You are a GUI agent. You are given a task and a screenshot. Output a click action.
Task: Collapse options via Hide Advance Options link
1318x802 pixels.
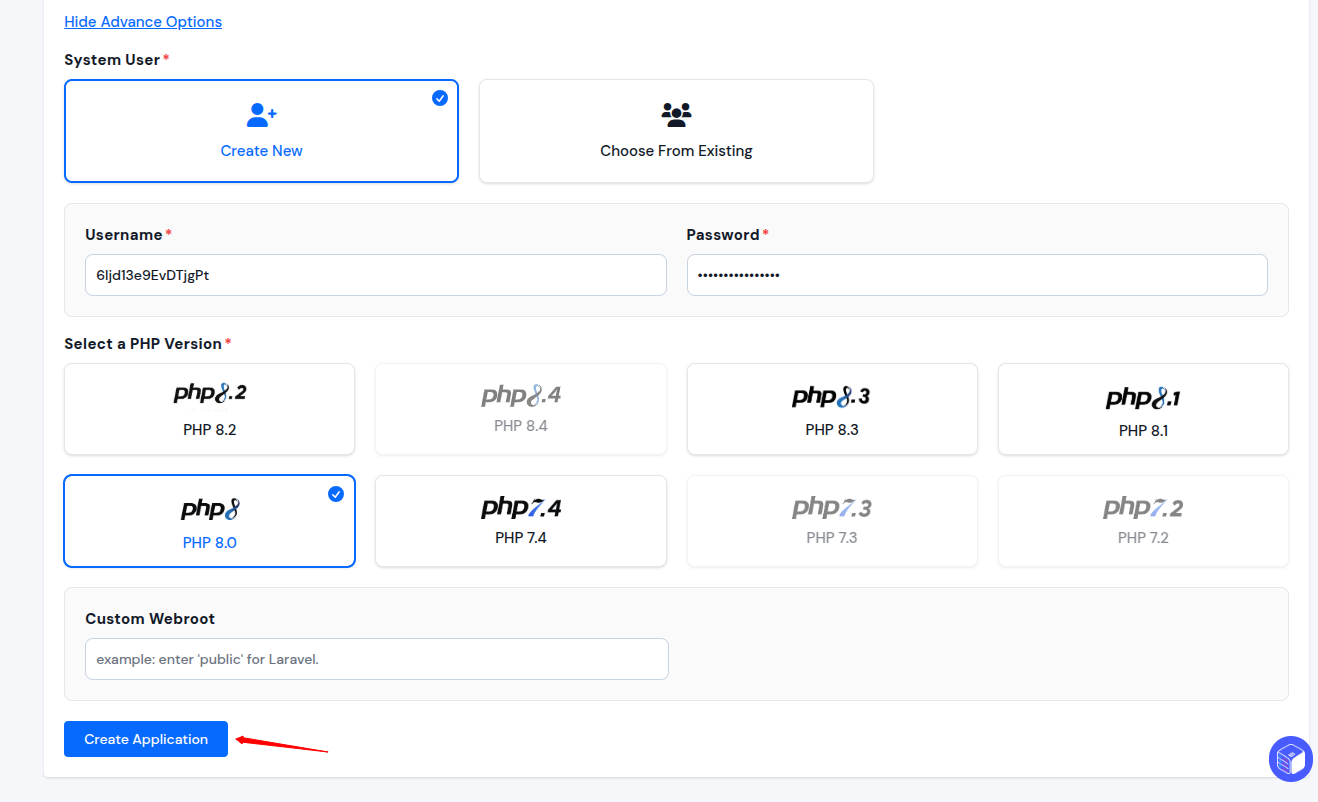[143, 22]
